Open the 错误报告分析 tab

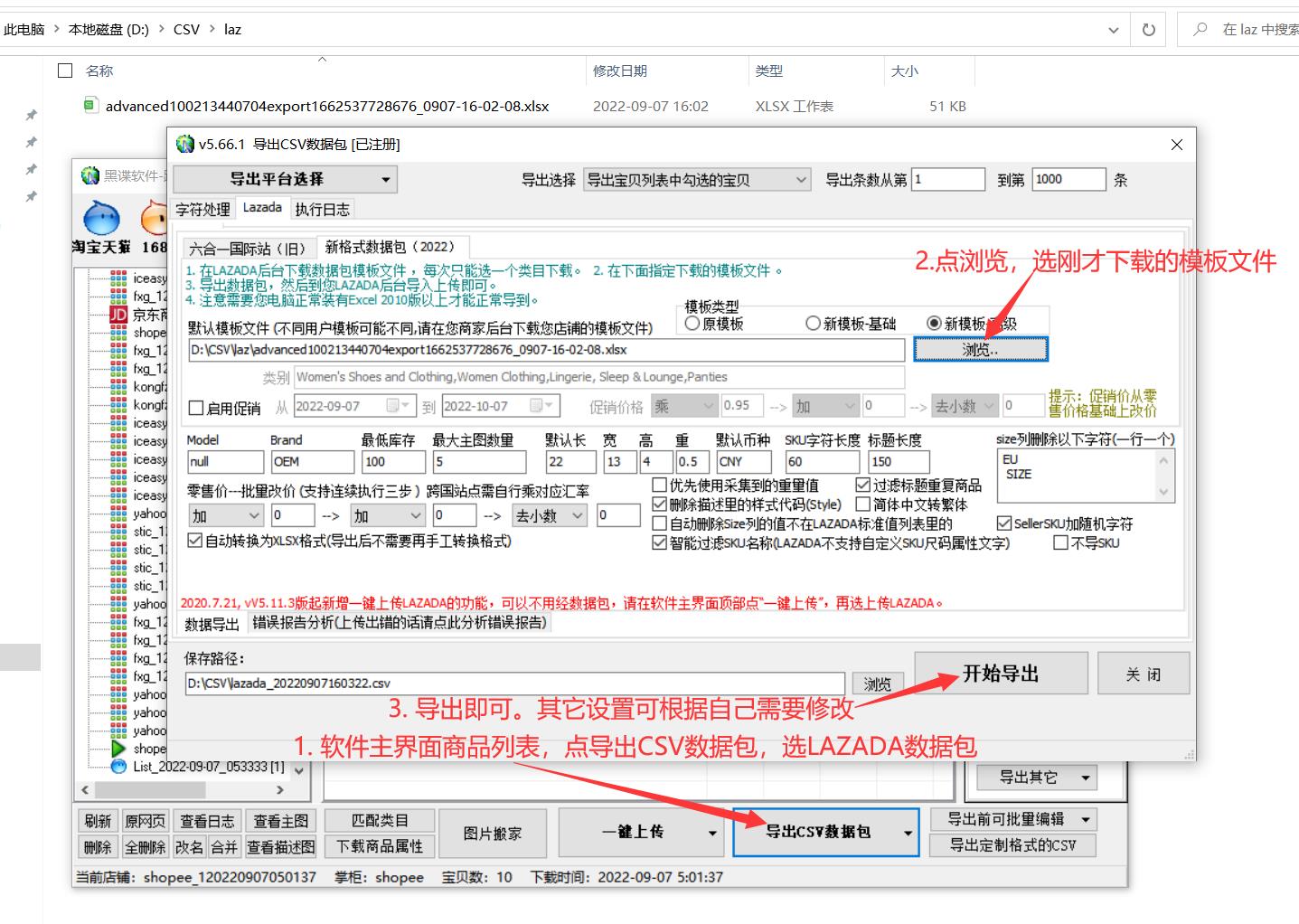(400, 623)
